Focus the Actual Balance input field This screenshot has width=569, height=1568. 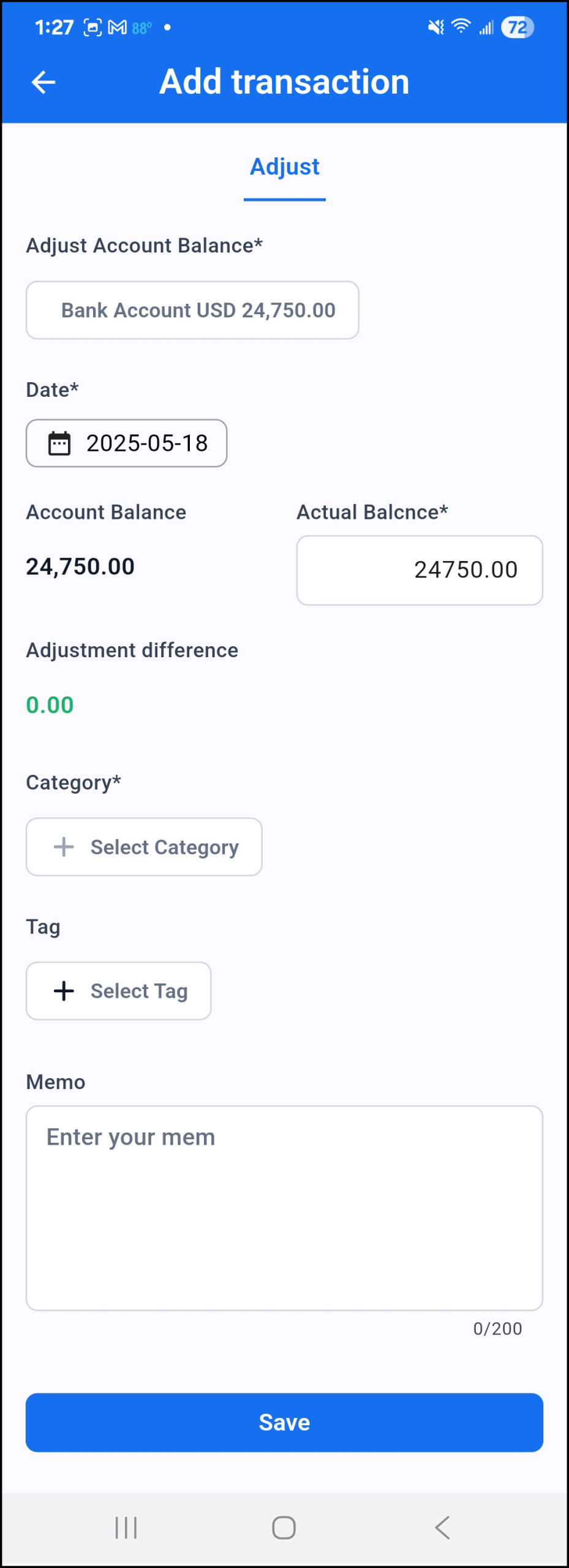(x=420, y=570)
